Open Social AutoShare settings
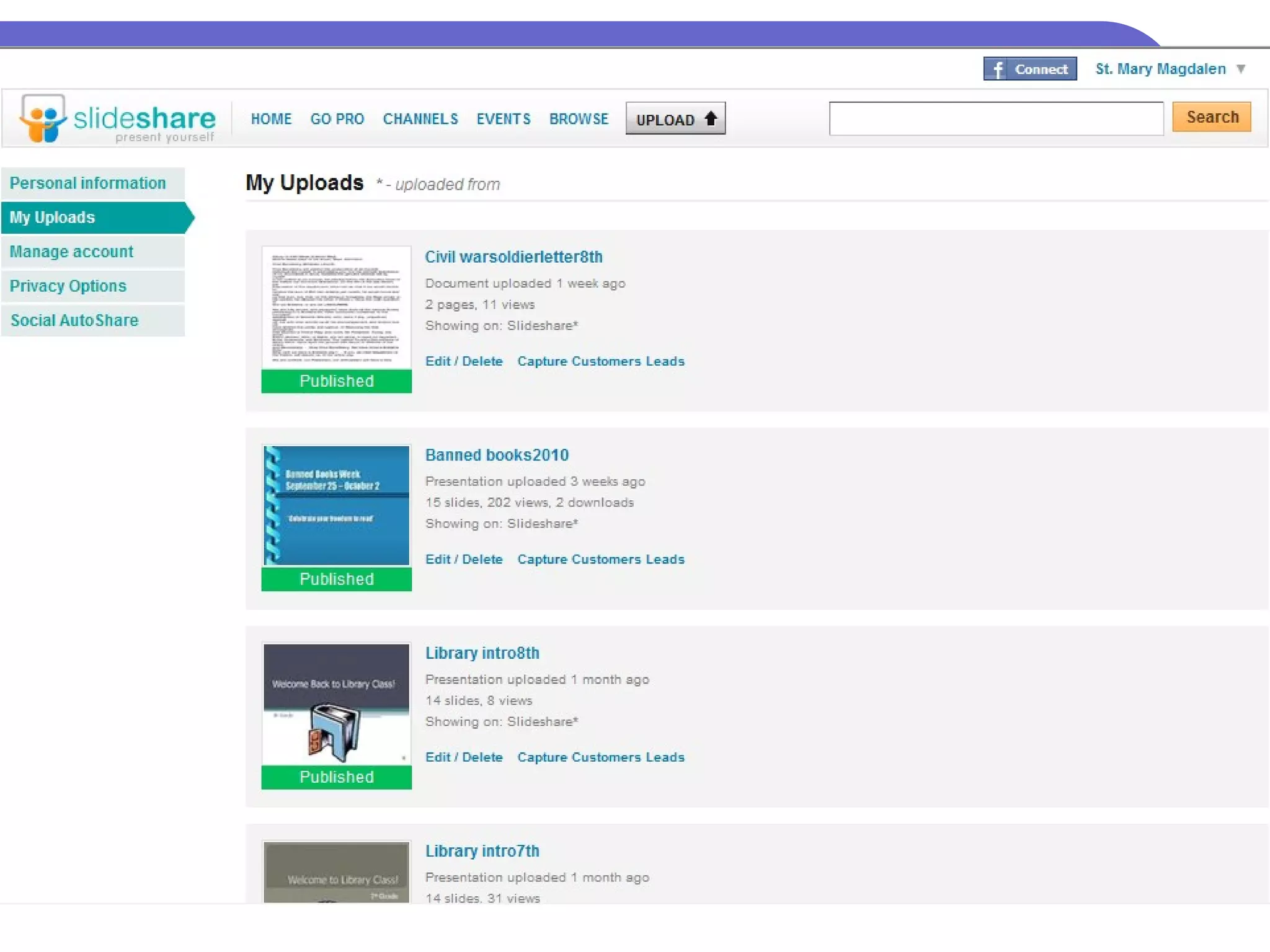Image resolution: width=1270 pixels, height=952 pixels. [74, 320]
